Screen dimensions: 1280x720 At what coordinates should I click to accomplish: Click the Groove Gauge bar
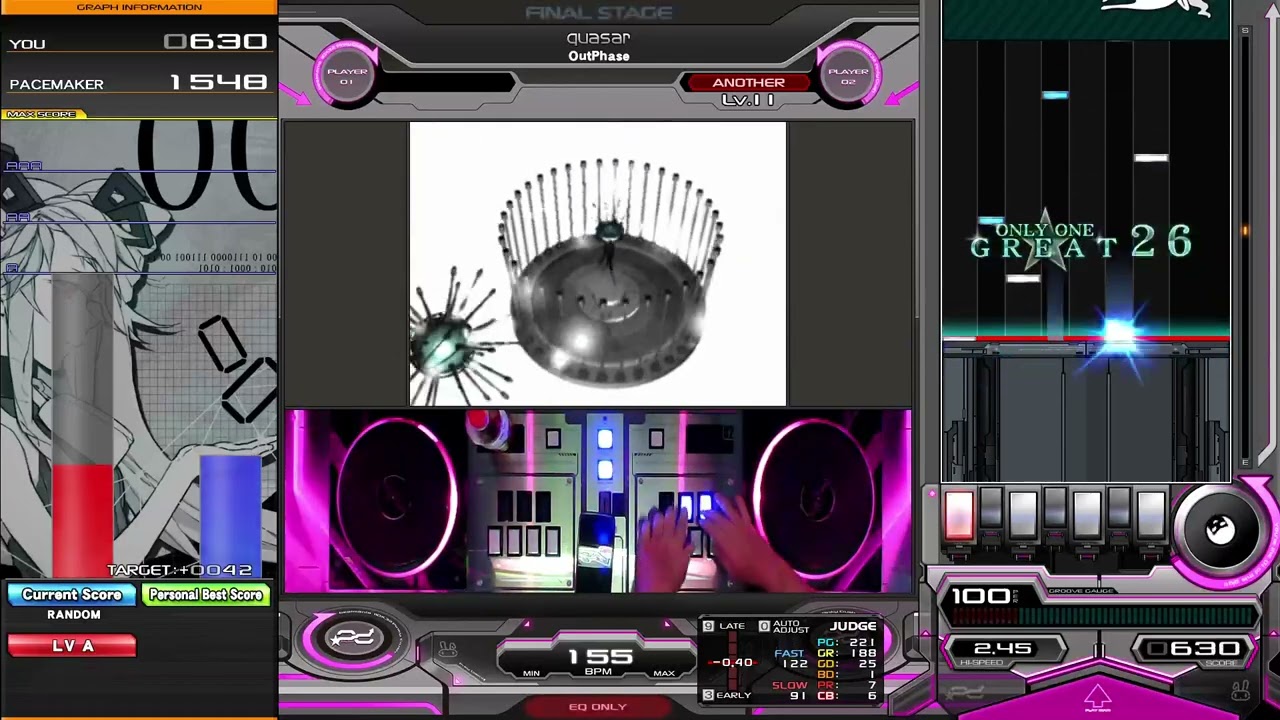coord(1100,615)
